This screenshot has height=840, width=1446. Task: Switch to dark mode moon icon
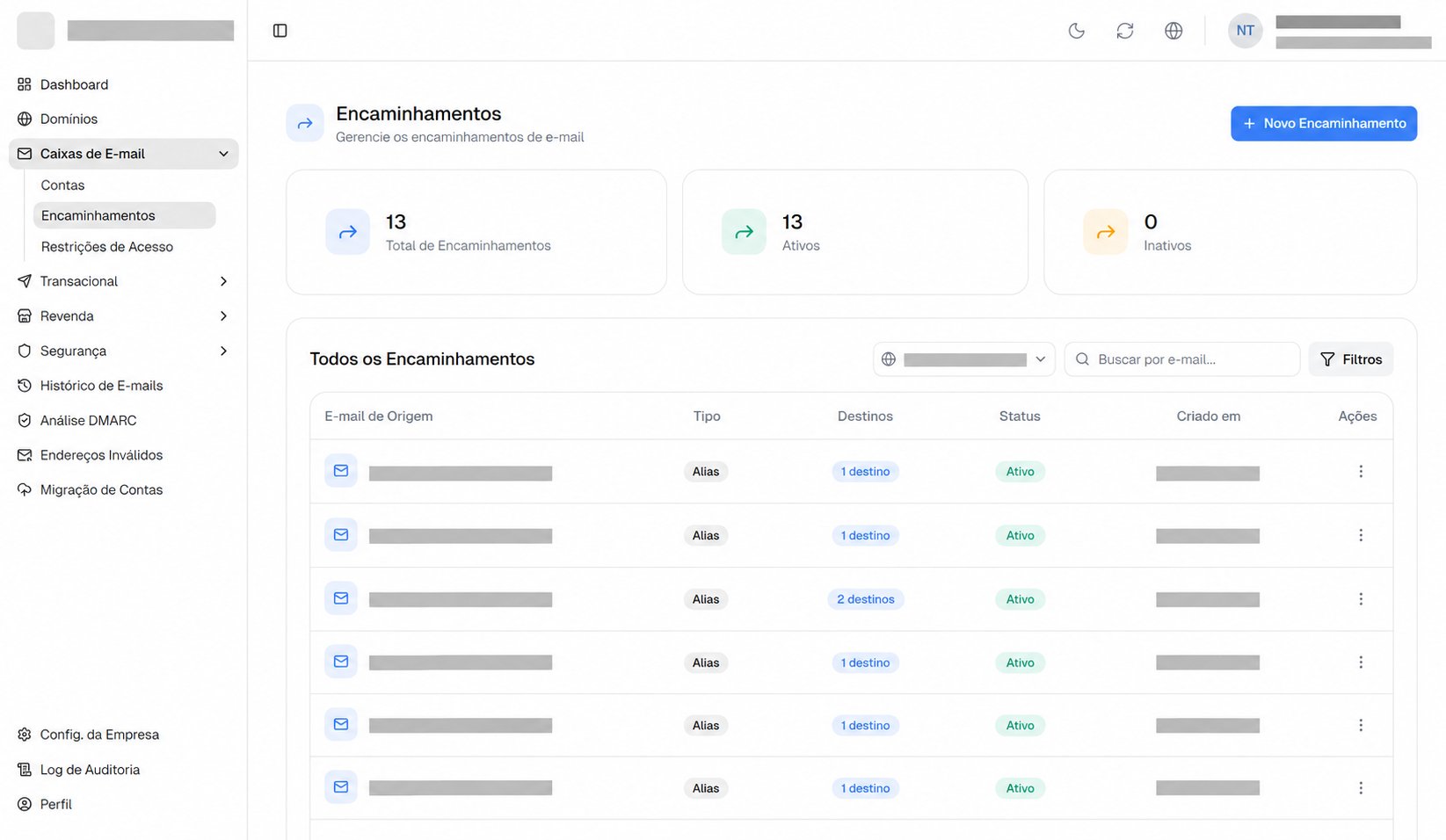(x=1076, y=31)
